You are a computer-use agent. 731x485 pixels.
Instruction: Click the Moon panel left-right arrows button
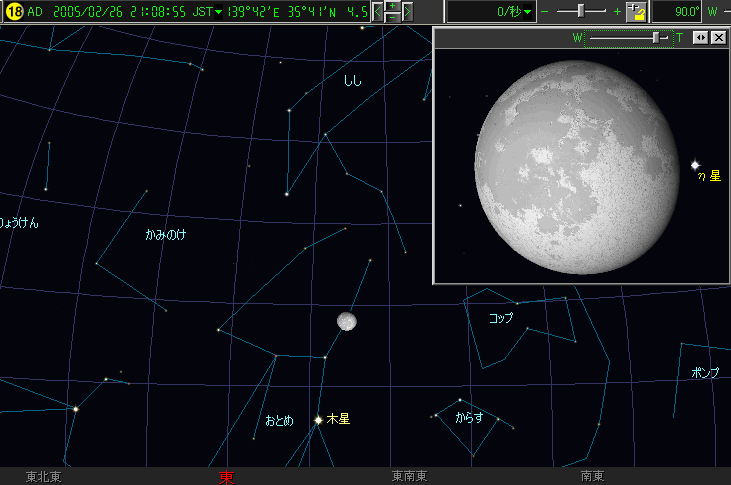pos(701,37)
